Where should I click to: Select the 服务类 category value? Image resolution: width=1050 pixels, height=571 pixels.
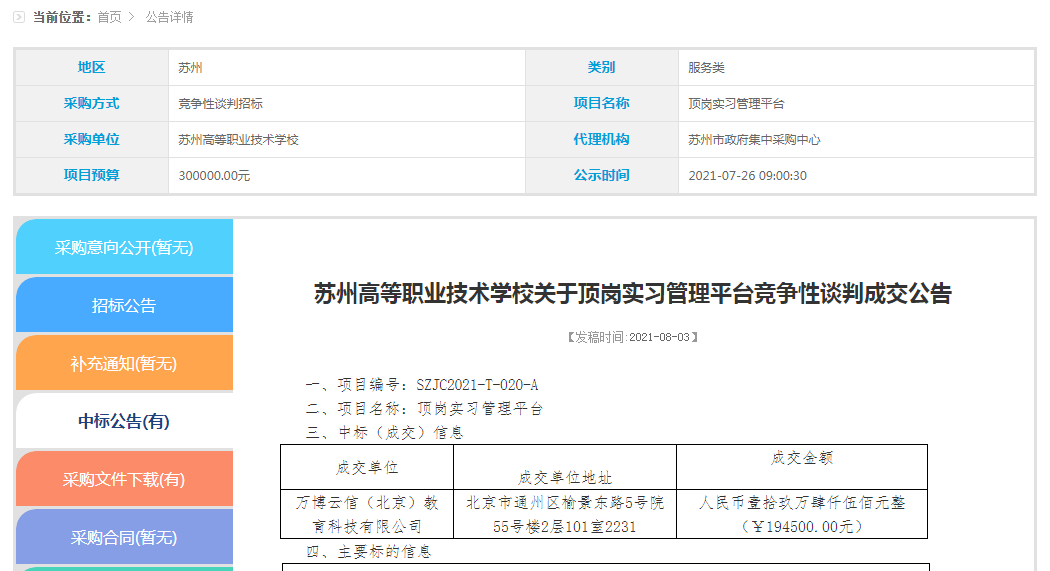(x=706, y=68)
